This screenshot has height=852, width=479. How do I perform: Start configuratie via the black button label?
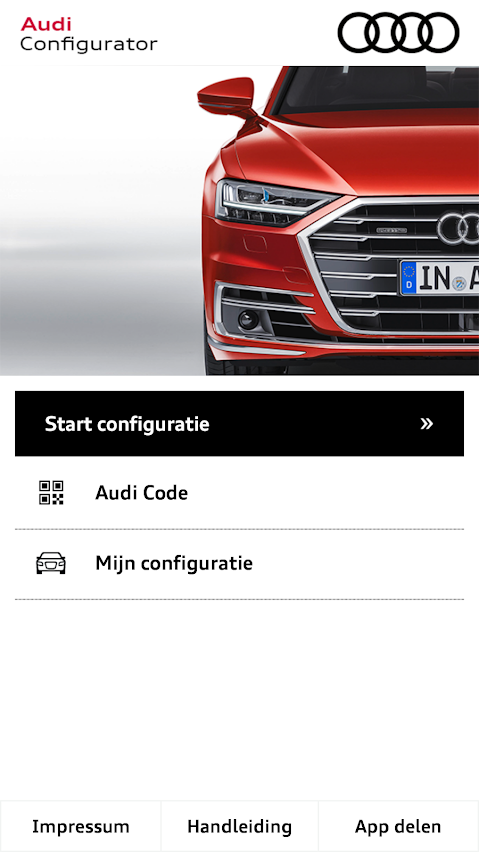point(127,424)
